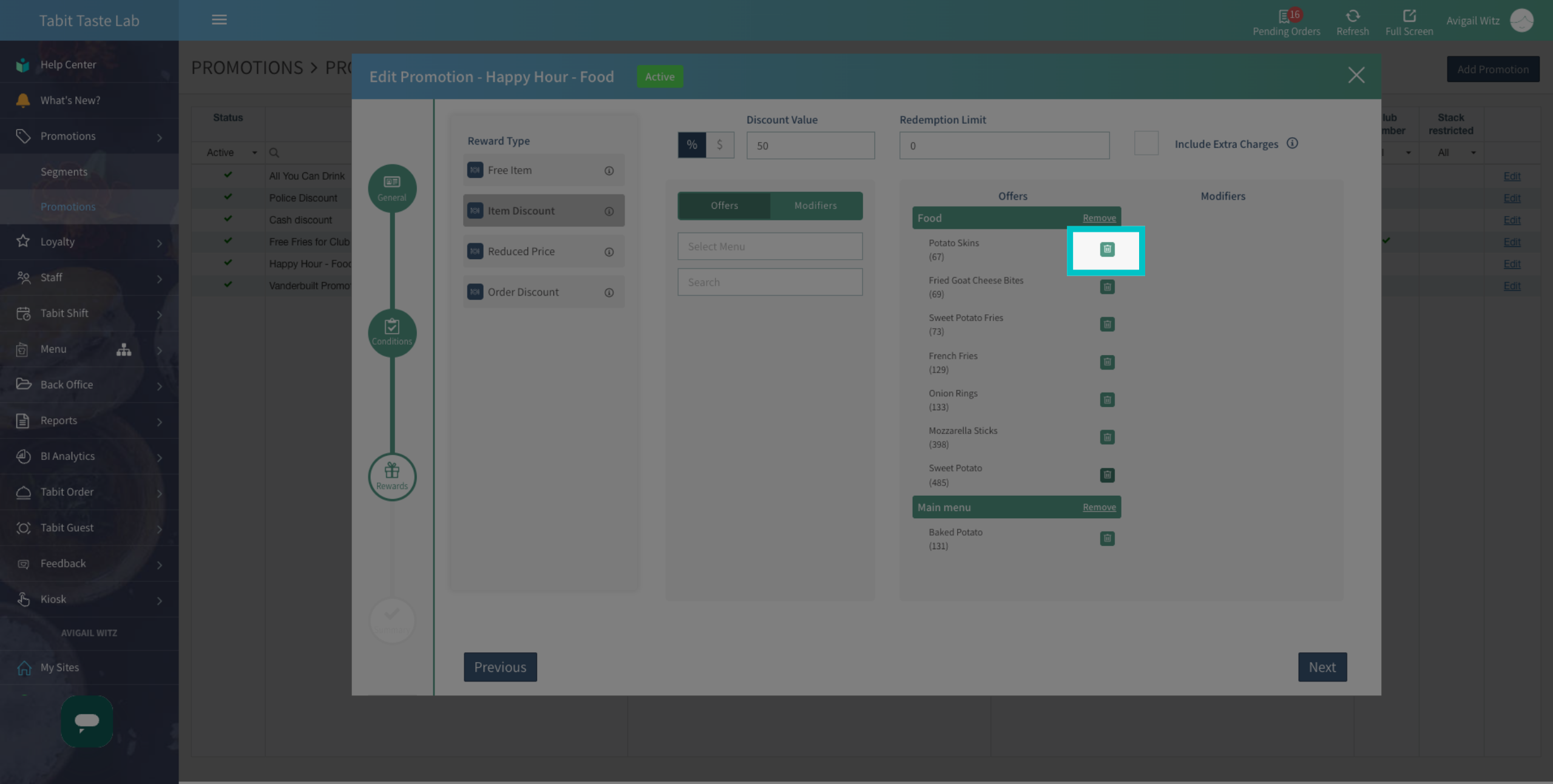The width and height of the screenshot is (1553, 784).
Task: Show info for Include Extra Charges
Action: pos(1292,143)
